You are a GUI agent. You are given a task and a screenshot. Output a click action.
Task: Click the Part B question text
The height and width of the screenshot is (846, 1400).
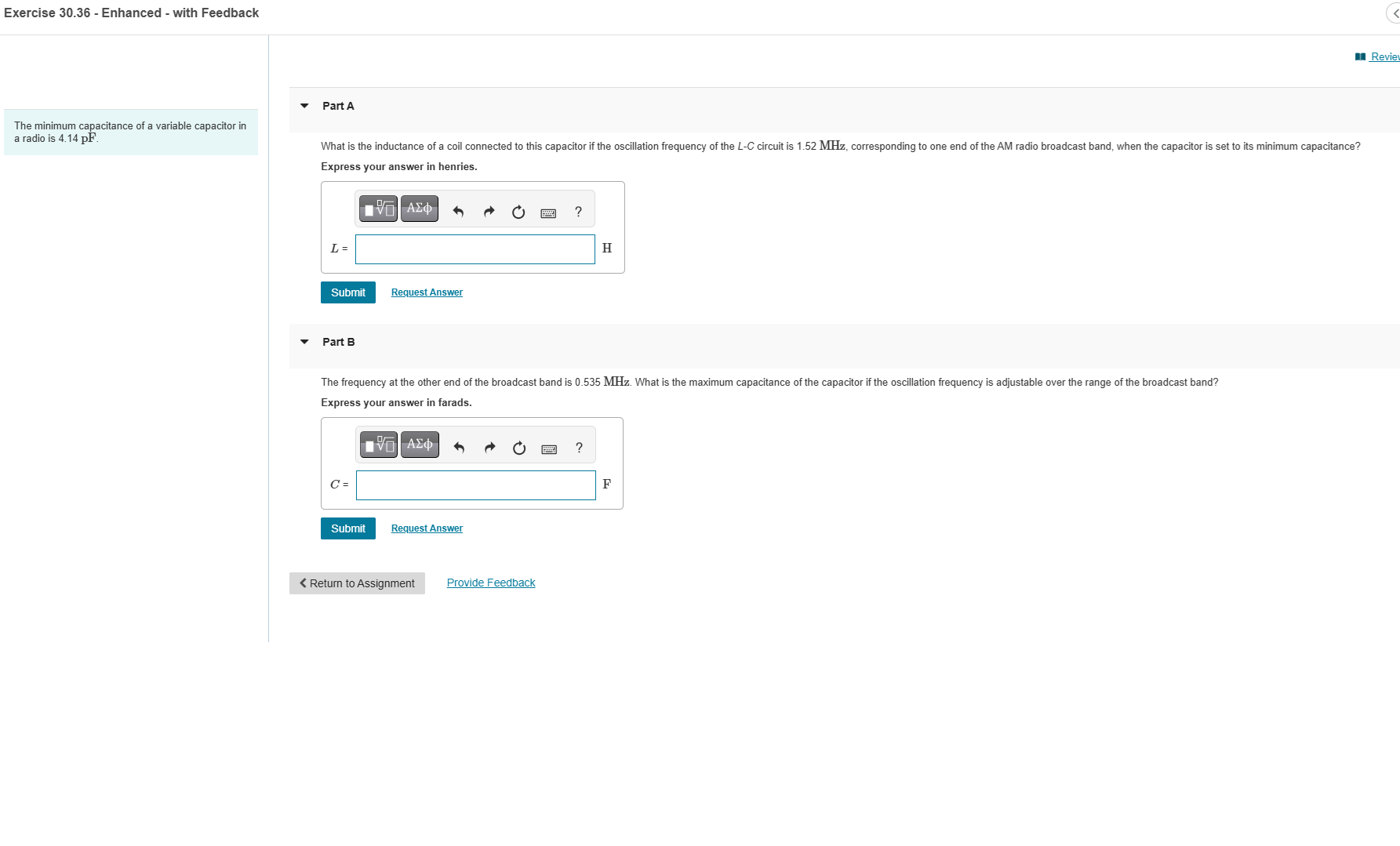click(x=769, y=382)
